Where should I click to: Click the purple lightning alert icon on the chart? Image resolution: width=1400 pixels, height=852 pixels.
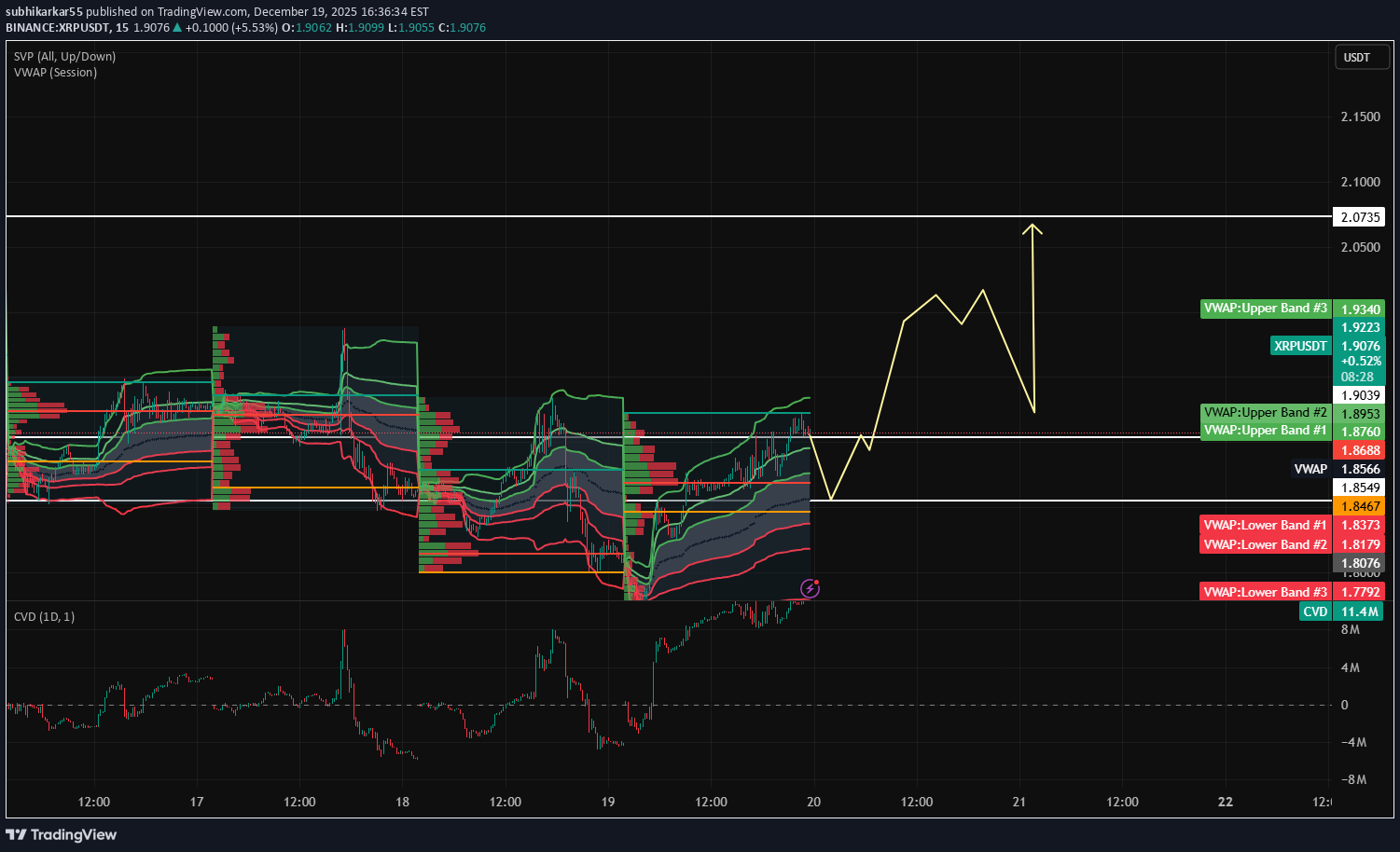(809, 588)
